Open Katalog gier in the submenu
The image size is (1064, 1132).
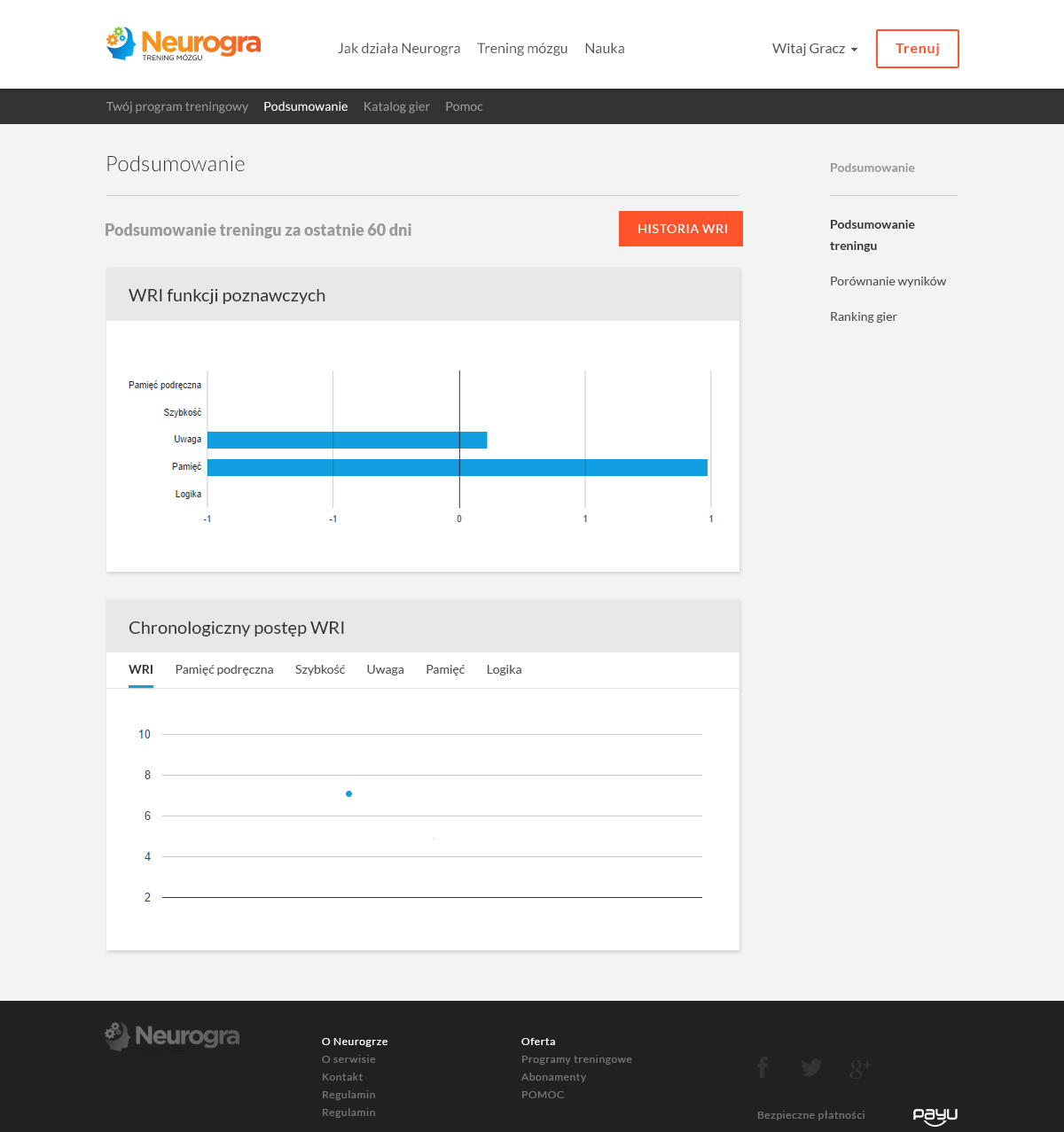(396, 106)
